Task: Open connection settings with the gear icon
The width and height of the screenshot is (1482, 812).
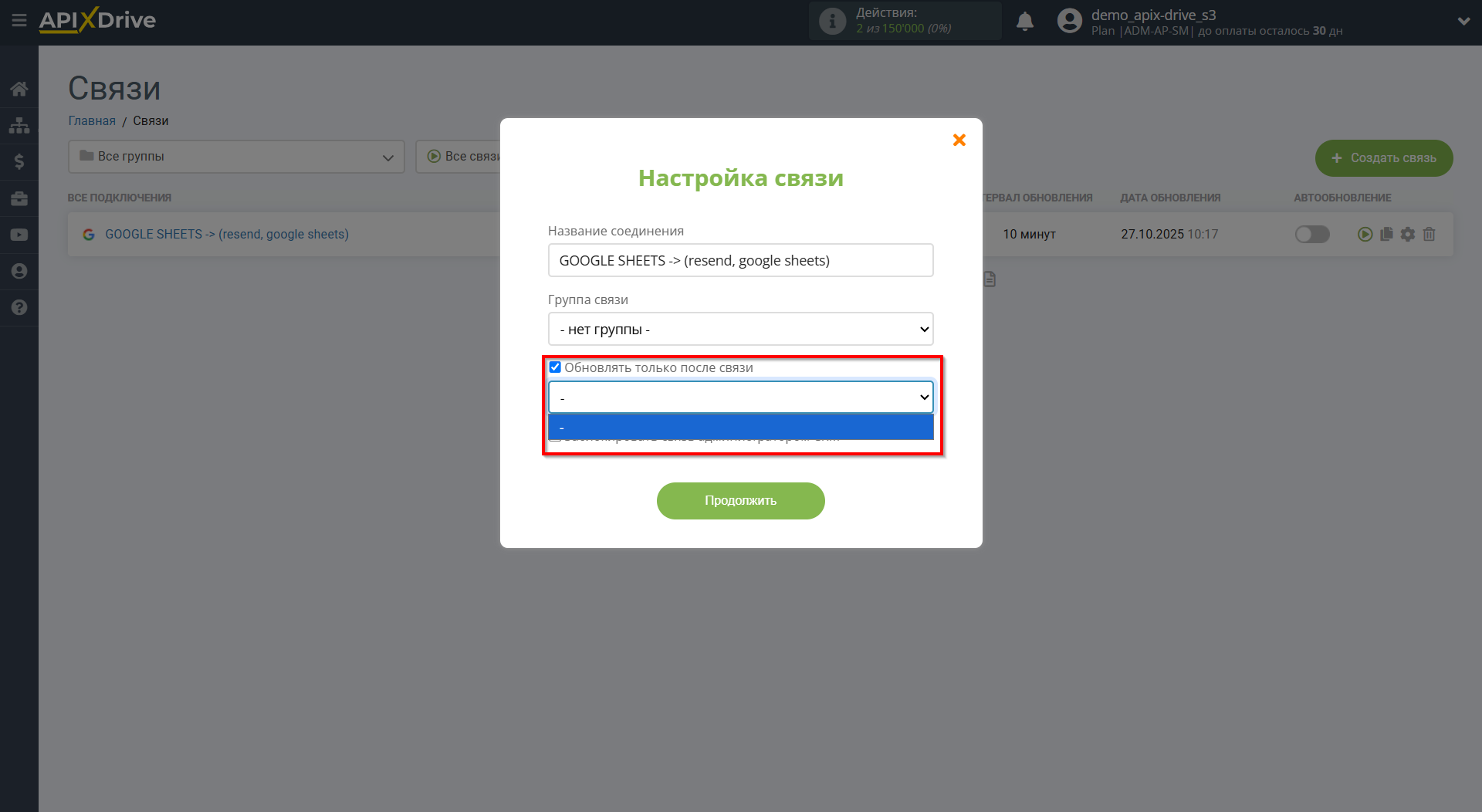Action: point(1409,234)
